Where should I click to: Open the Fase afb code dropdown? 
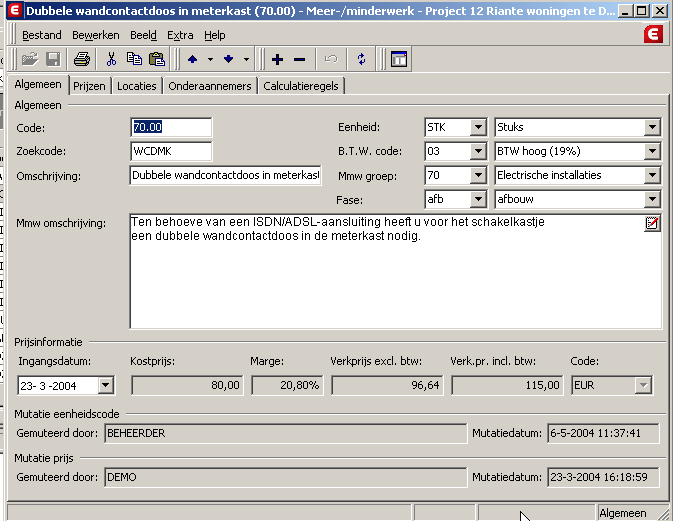[x=478, y=199]
